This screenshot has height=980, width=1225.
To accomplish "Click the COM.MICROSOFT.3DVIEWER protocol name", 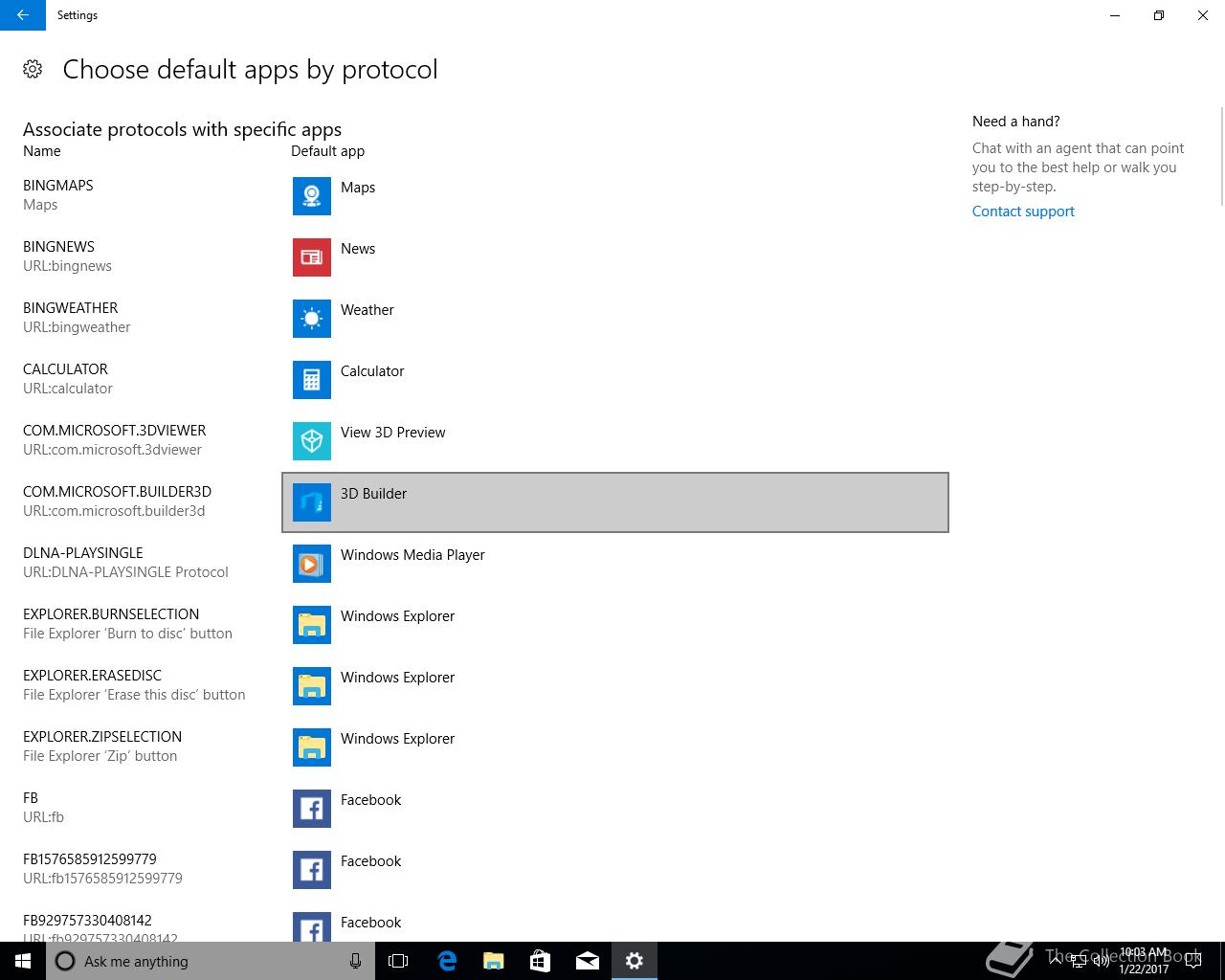I will [115, 431].
